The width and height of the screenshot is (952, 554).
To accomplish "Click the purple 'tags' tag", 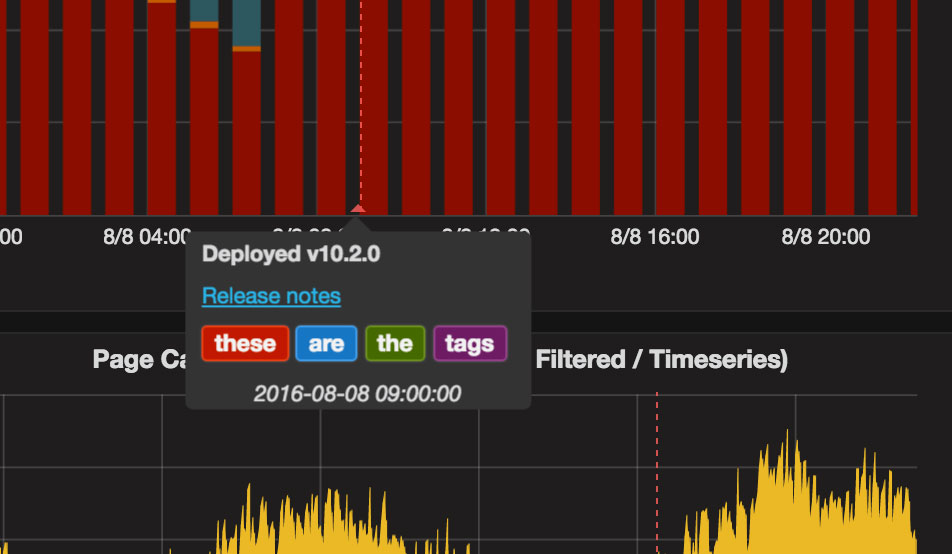I will click(x=470, y=343).
